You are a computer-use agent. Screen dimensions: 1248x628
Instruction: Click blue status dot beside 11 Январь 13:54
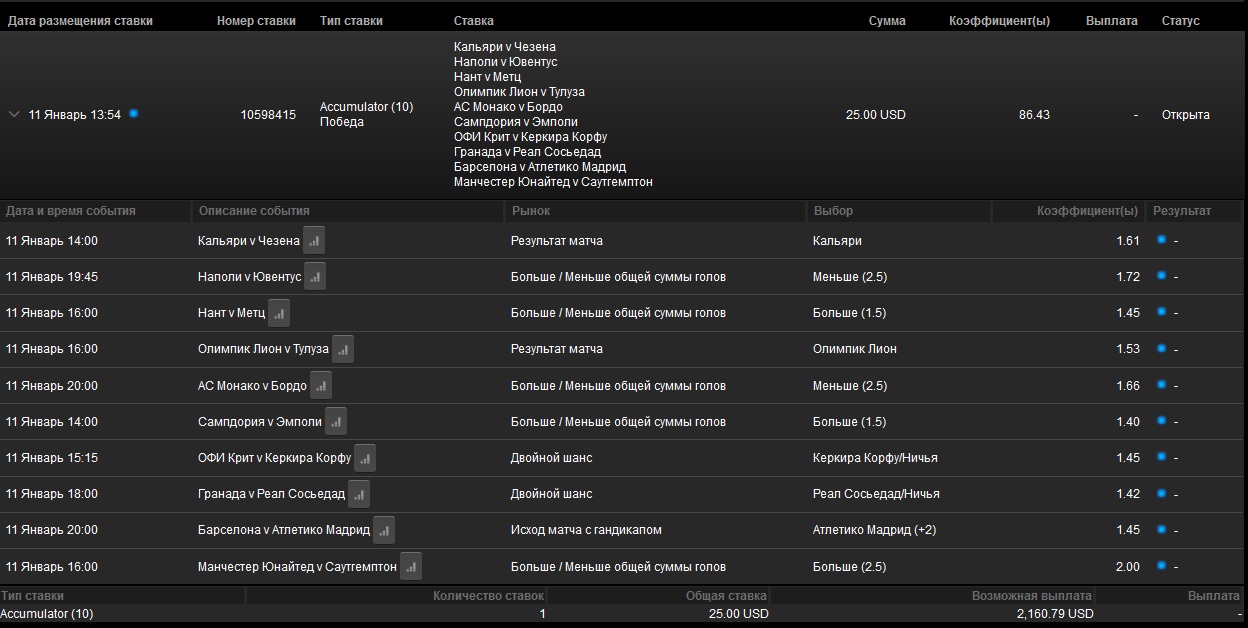click(x=134, y=114)
